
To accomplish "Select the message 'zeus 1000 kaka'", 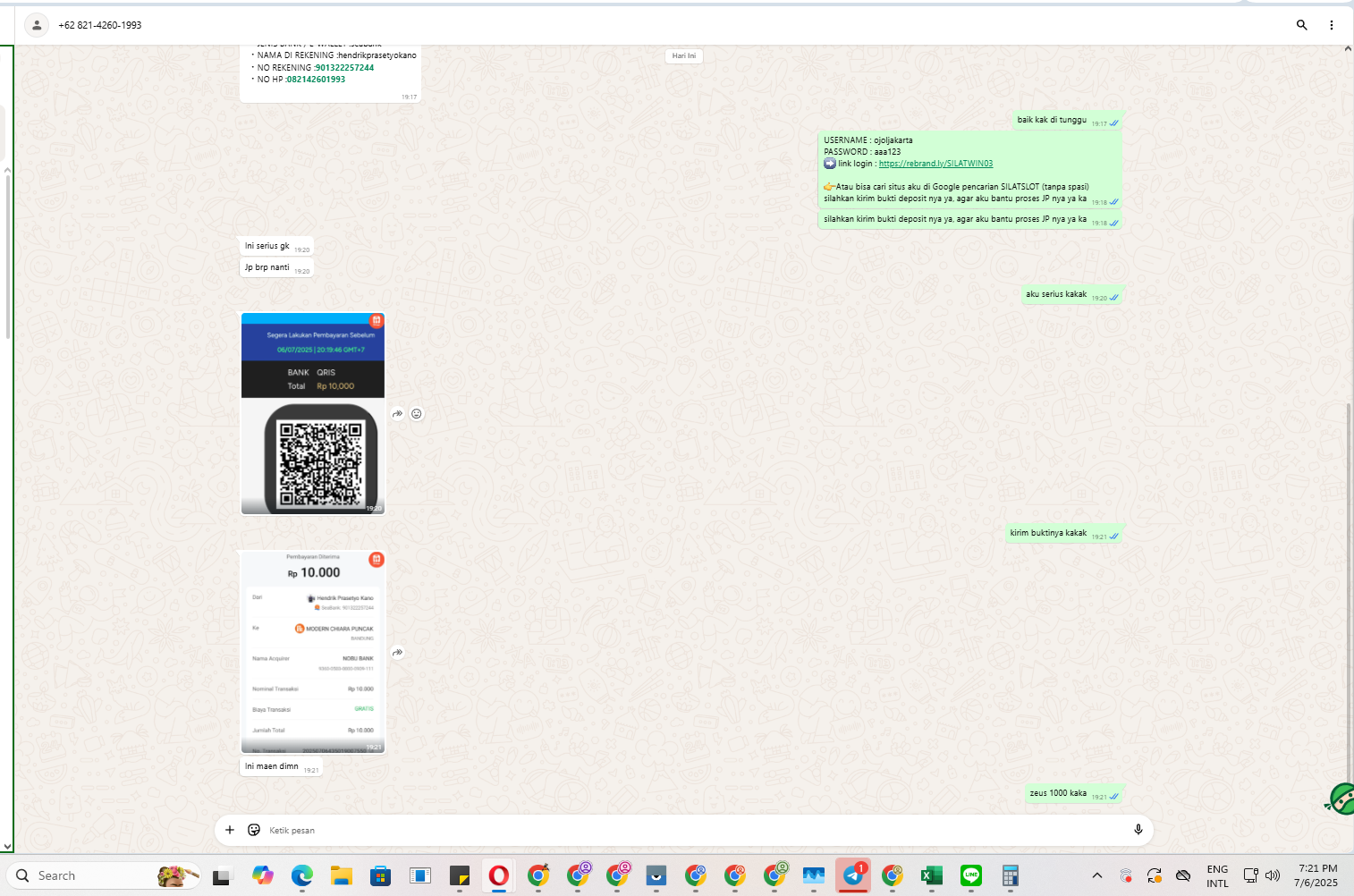I will [1074, 793].
